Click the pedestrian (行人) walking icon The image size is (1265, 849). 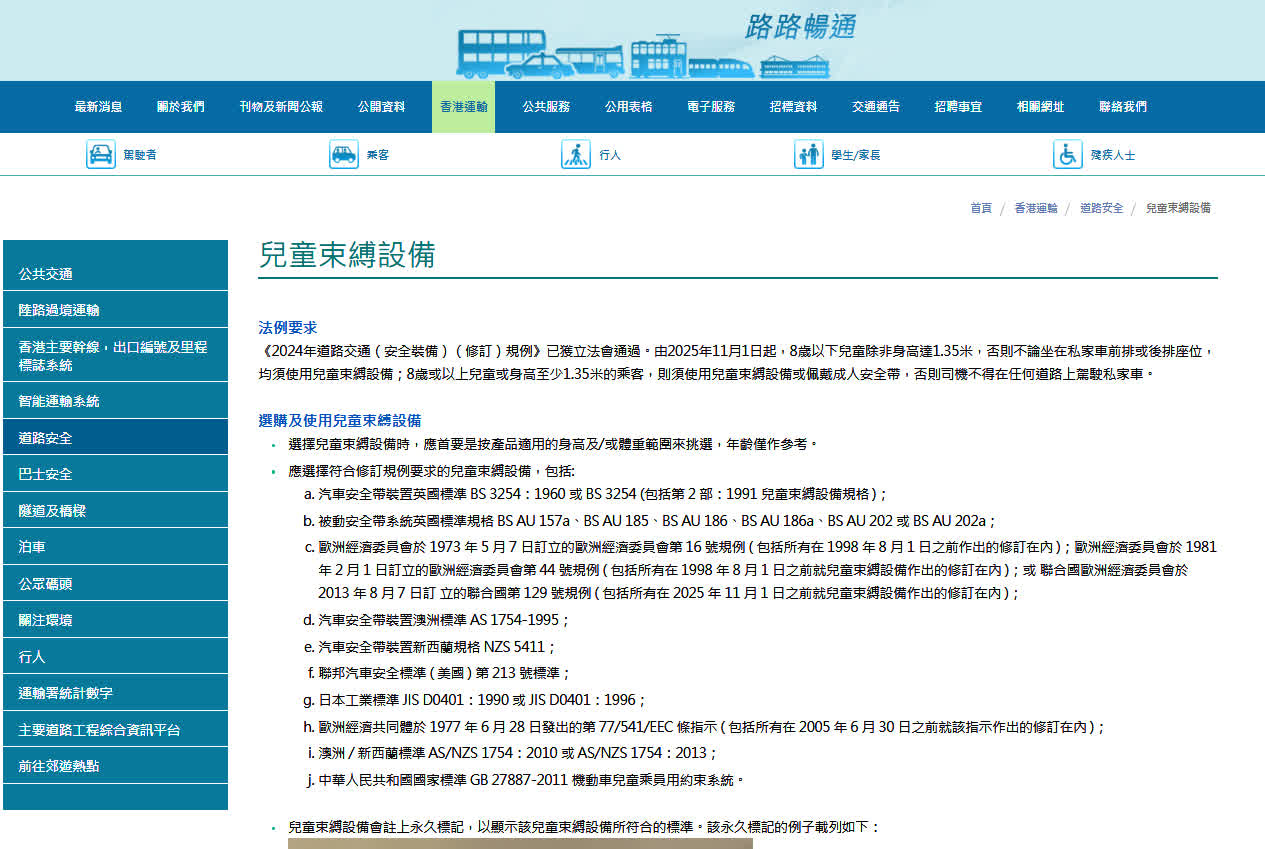tap(576, 155)
